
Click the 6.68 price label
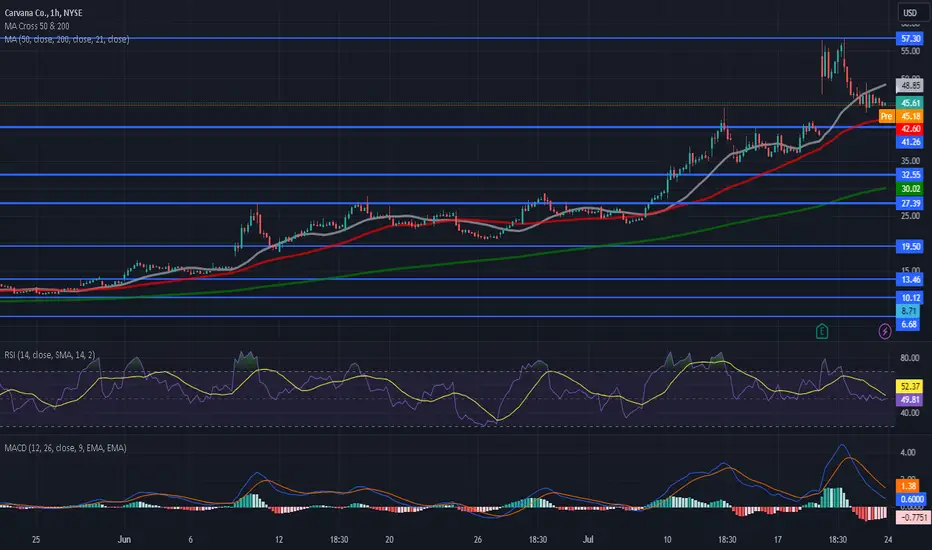[x=908, y=324]
